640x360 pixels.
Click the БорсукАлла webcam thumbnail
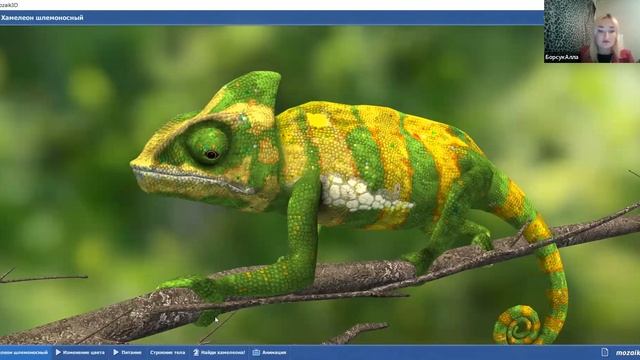[x=592, y=31]
